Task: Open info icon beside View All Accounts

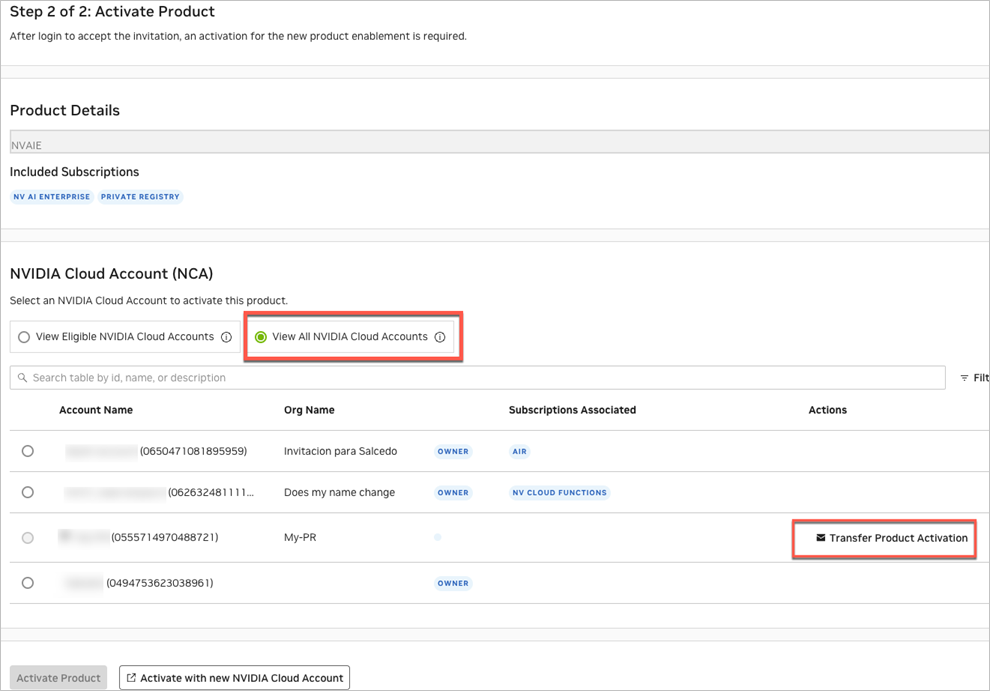Action: click(x=440, y=337)
